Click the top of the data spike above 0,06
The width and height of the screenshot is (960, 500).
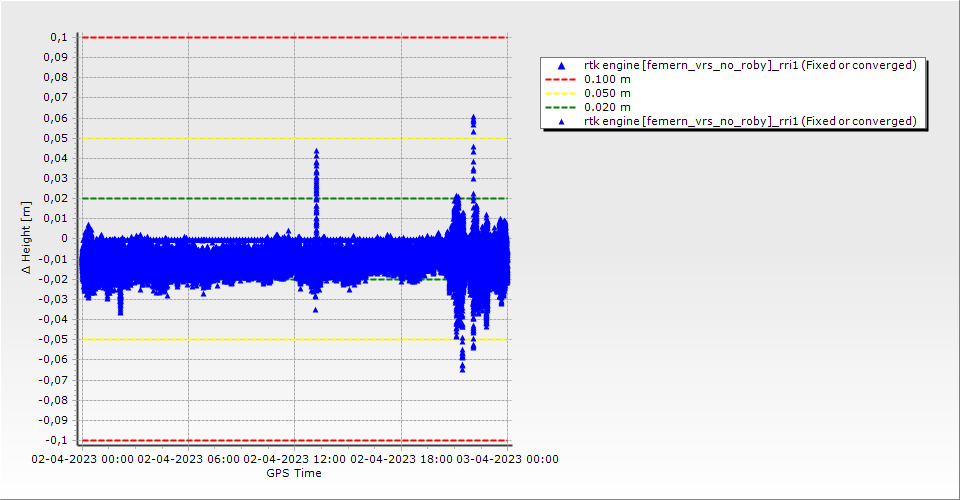(x=473, y=117)
